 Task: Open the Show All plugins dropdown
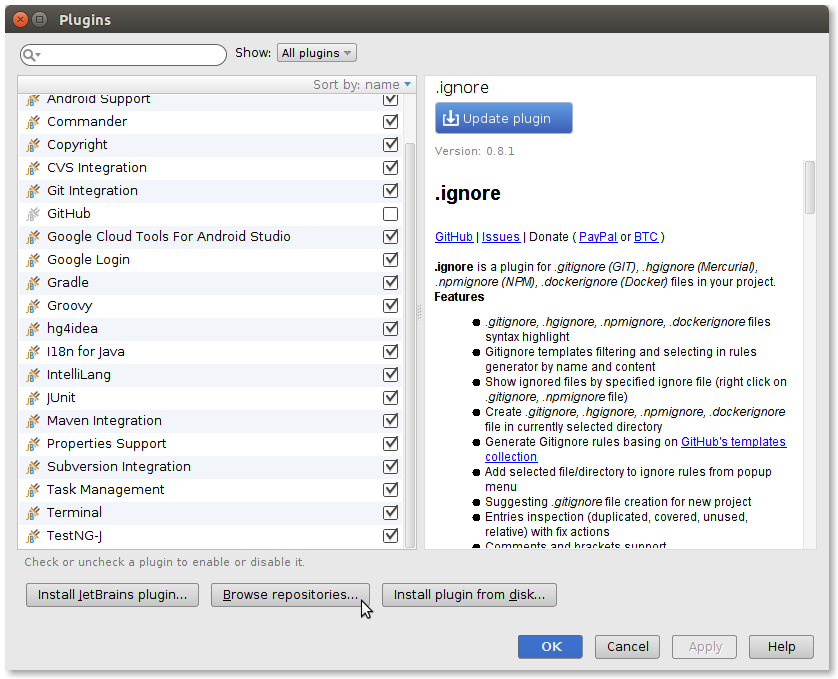pos(316,53)
